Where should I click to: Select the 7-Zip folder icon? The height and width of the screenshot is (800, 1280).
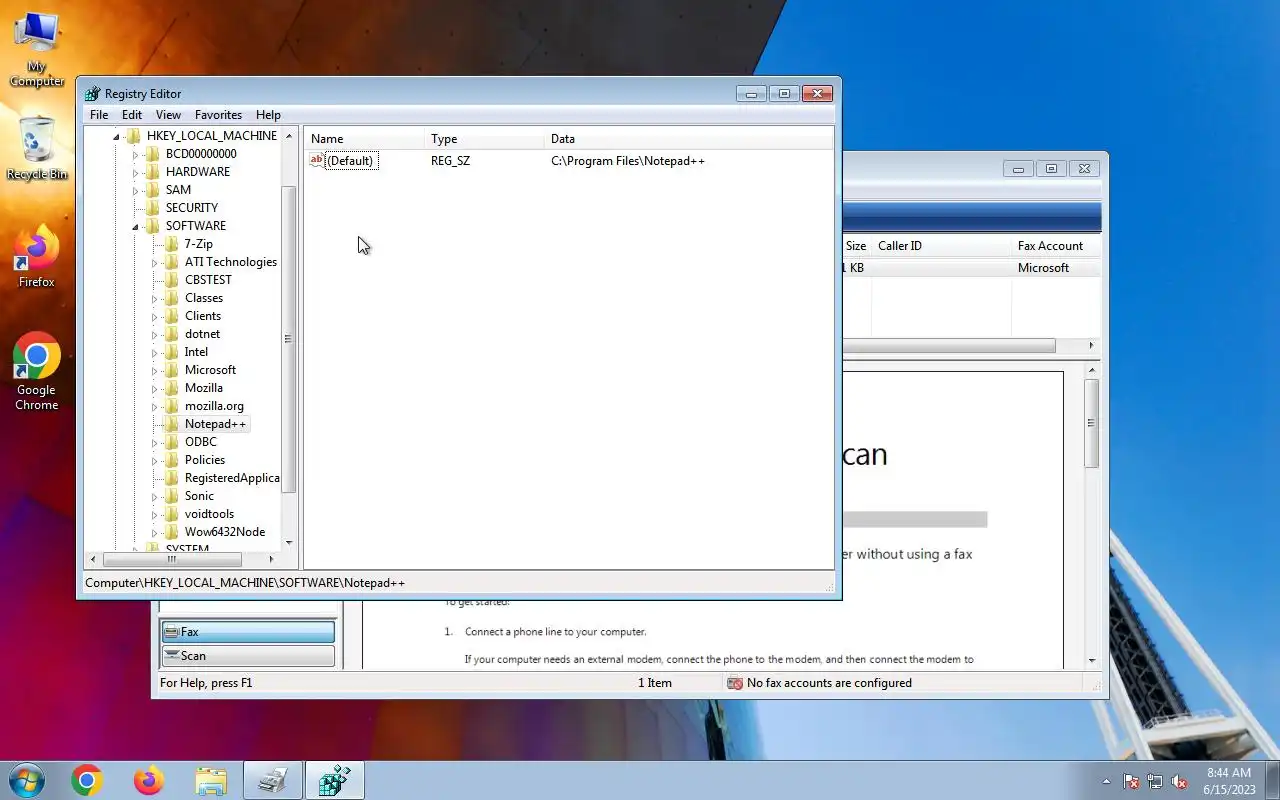pos(172,244)
